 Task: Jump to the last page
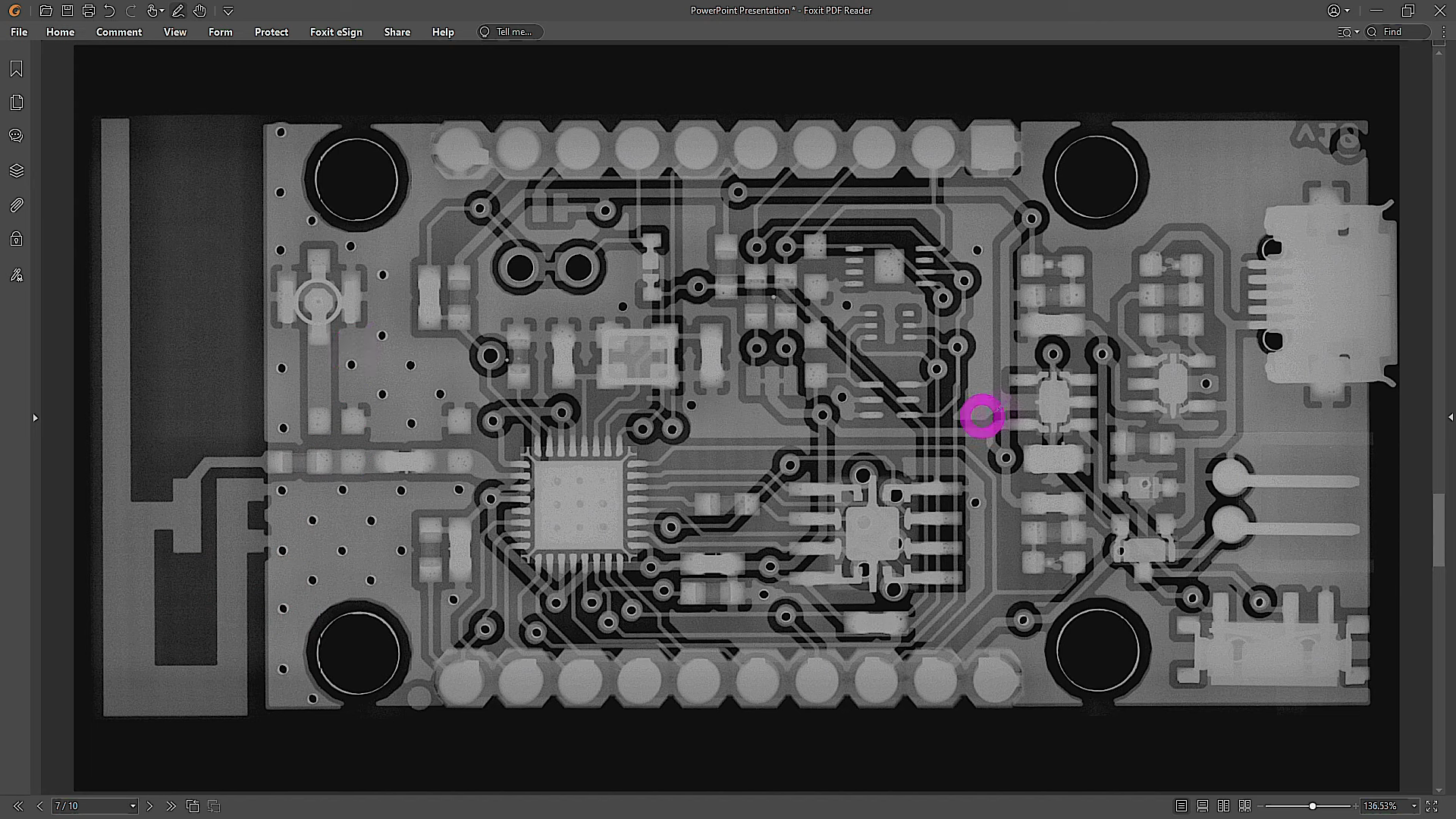(171, 806)
